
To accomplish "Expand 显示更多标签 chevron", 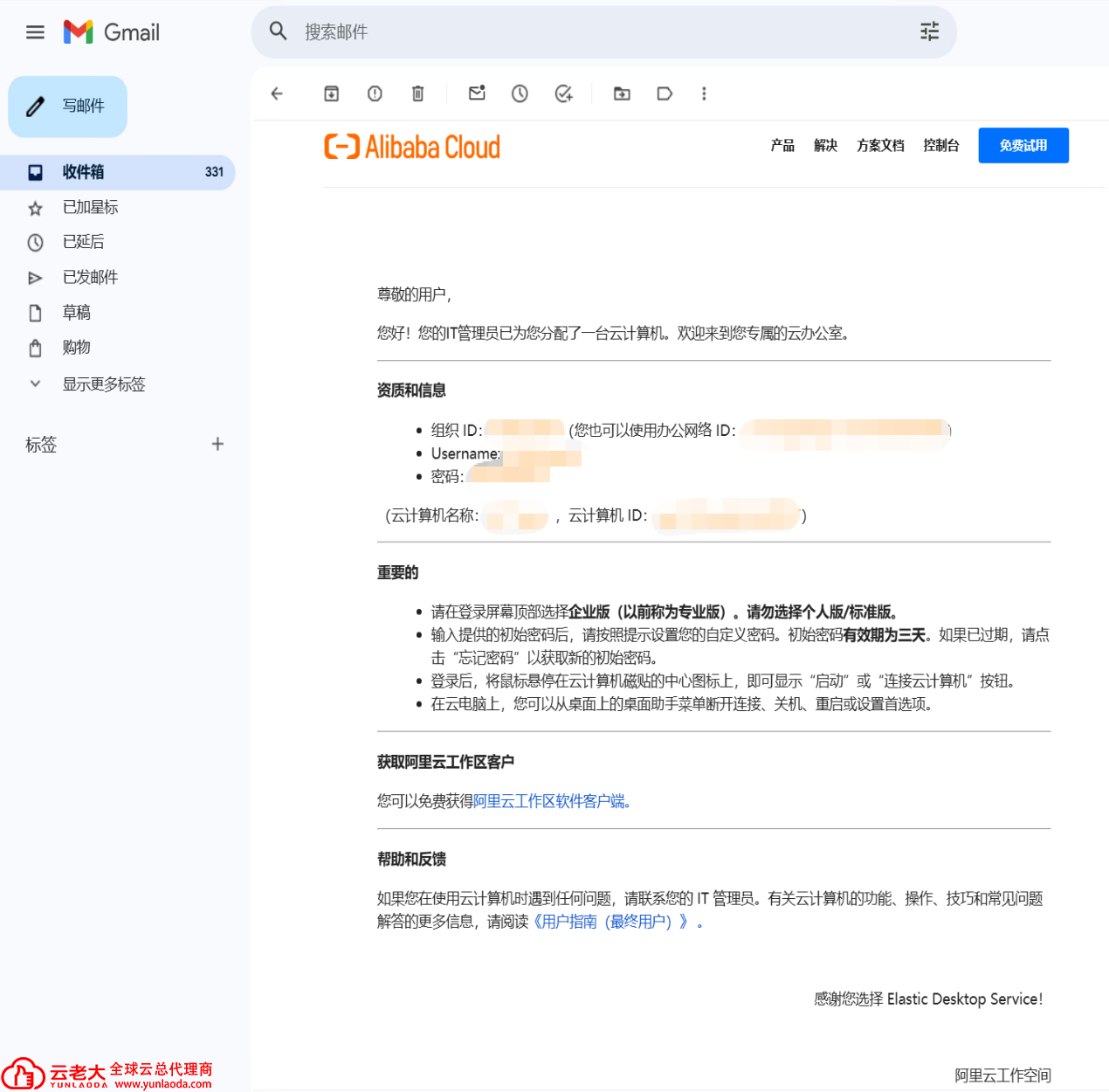I will [x=35, y=384].
